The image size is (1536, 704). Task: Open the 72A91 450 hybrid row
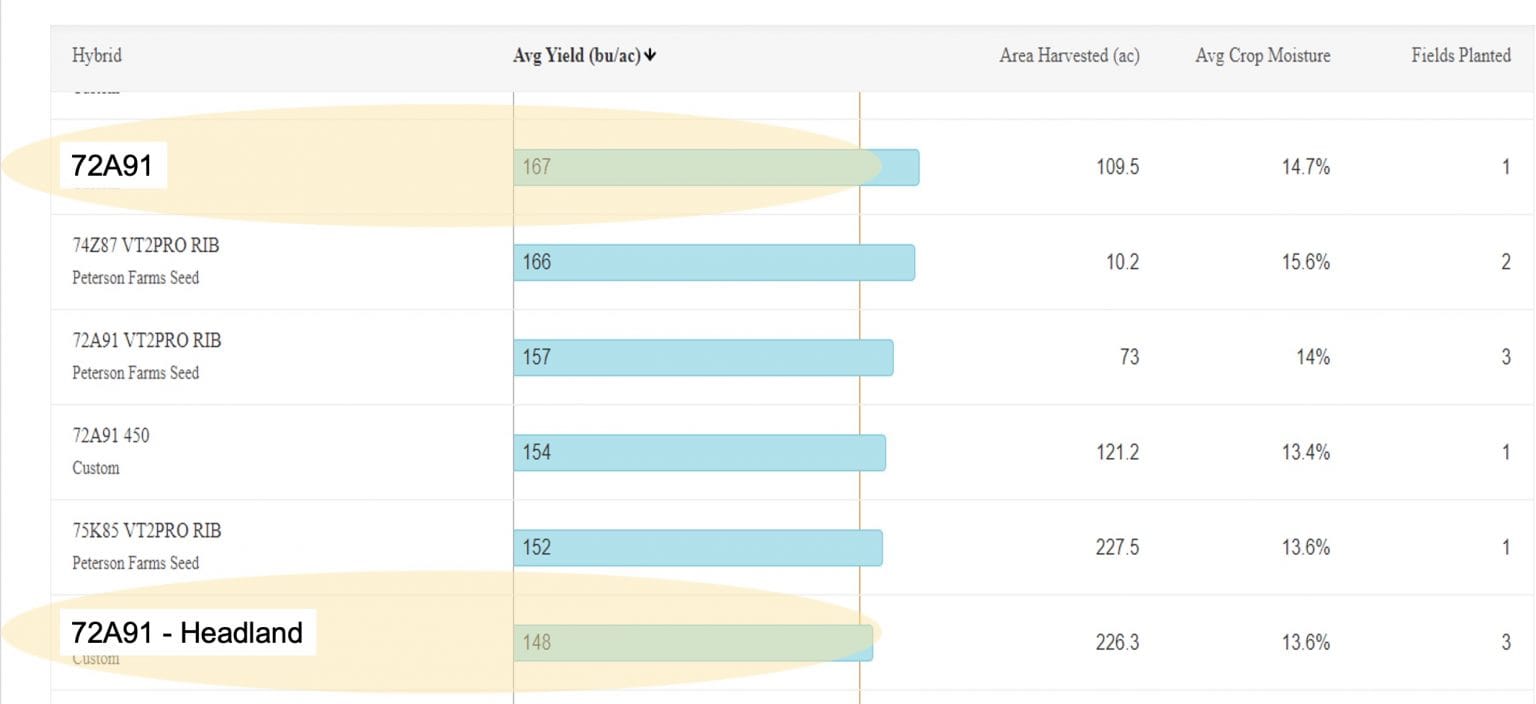coord(111,436)
